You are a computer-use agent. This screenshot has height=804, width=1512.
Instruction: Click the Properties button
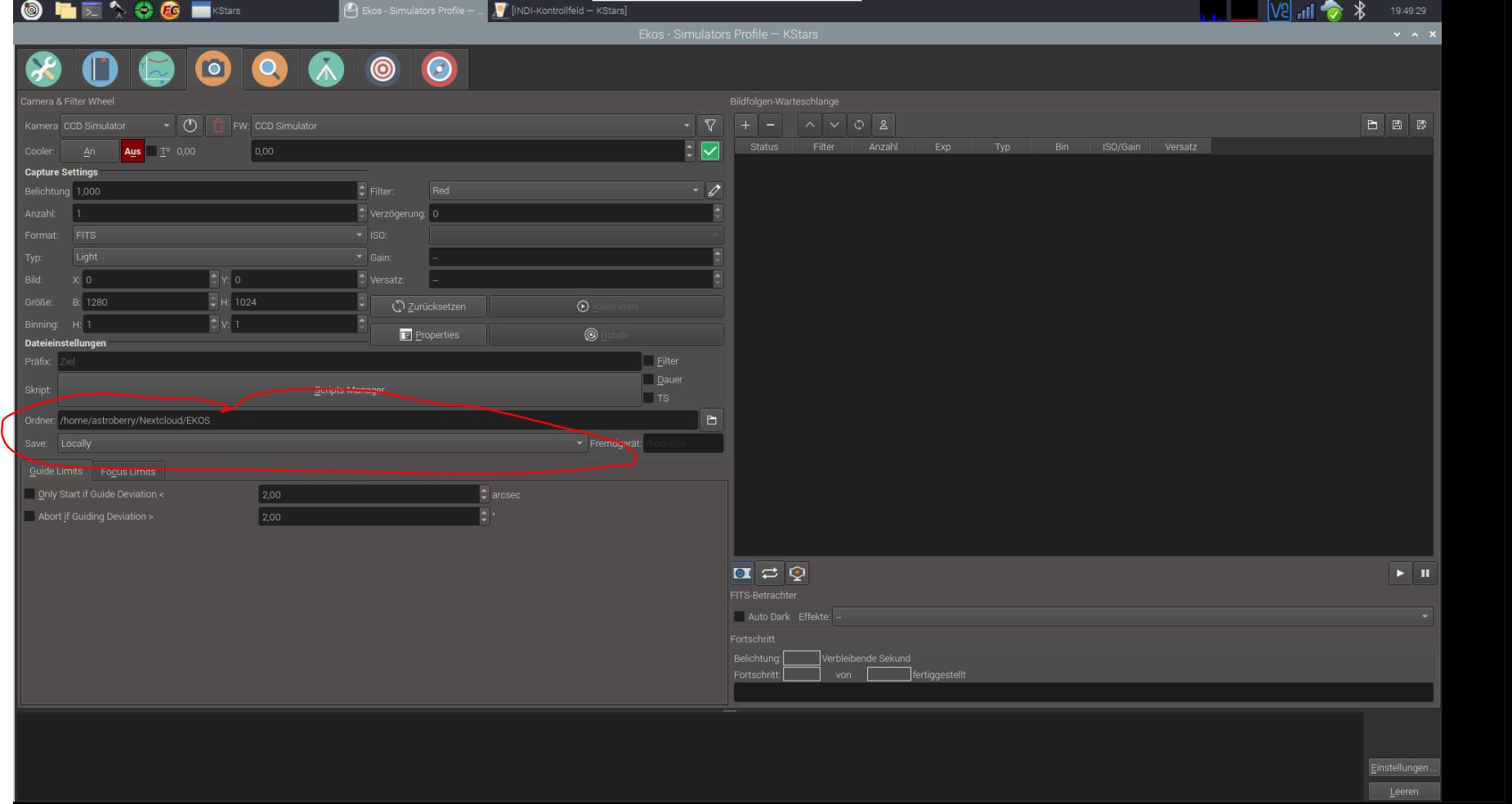tap(429, 335)
